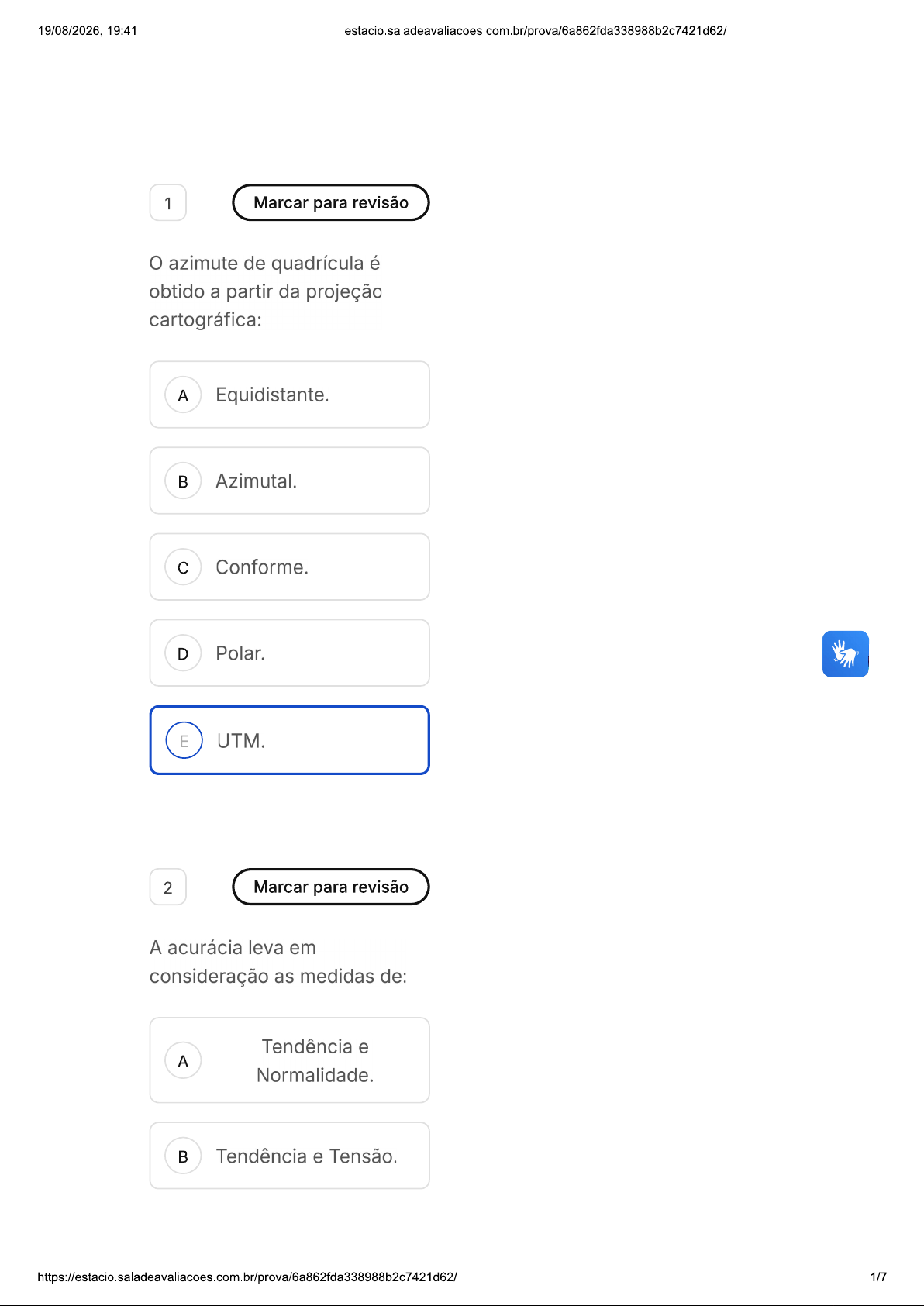The height and width of the screenshot is (1306, 924).
Task: Pick the letter C circle beside Conforme
Action: pos(183,567)
